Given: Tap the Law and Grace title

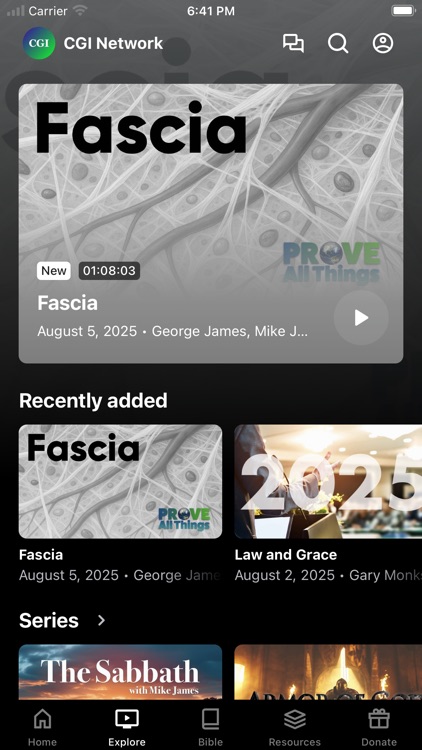Looking at the screenshot, I should pyautogui.click(x=286, y=555).
